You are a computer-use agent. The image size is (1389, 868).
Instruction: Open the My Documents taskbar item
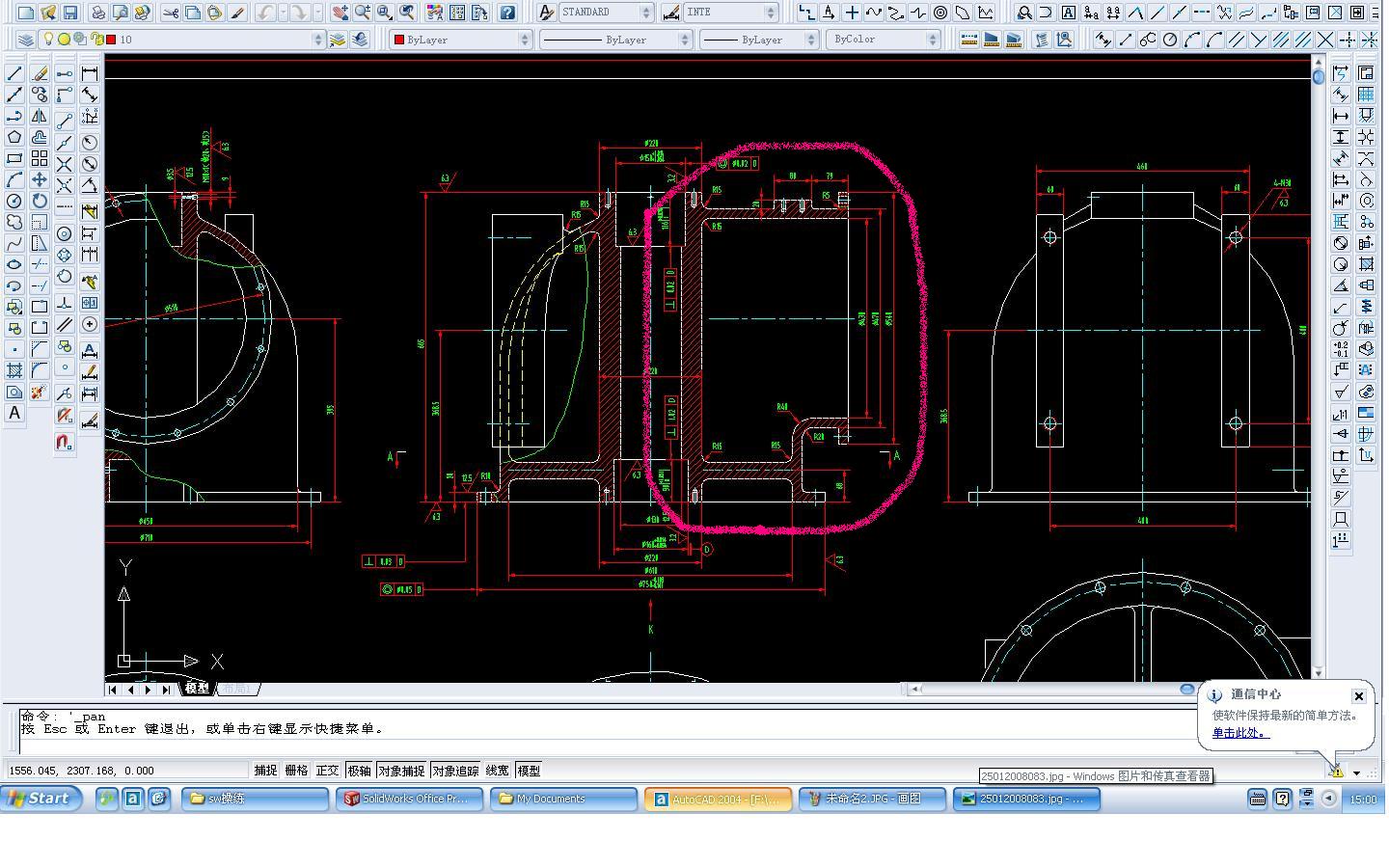pyautogui.click(x=564, y=799)
